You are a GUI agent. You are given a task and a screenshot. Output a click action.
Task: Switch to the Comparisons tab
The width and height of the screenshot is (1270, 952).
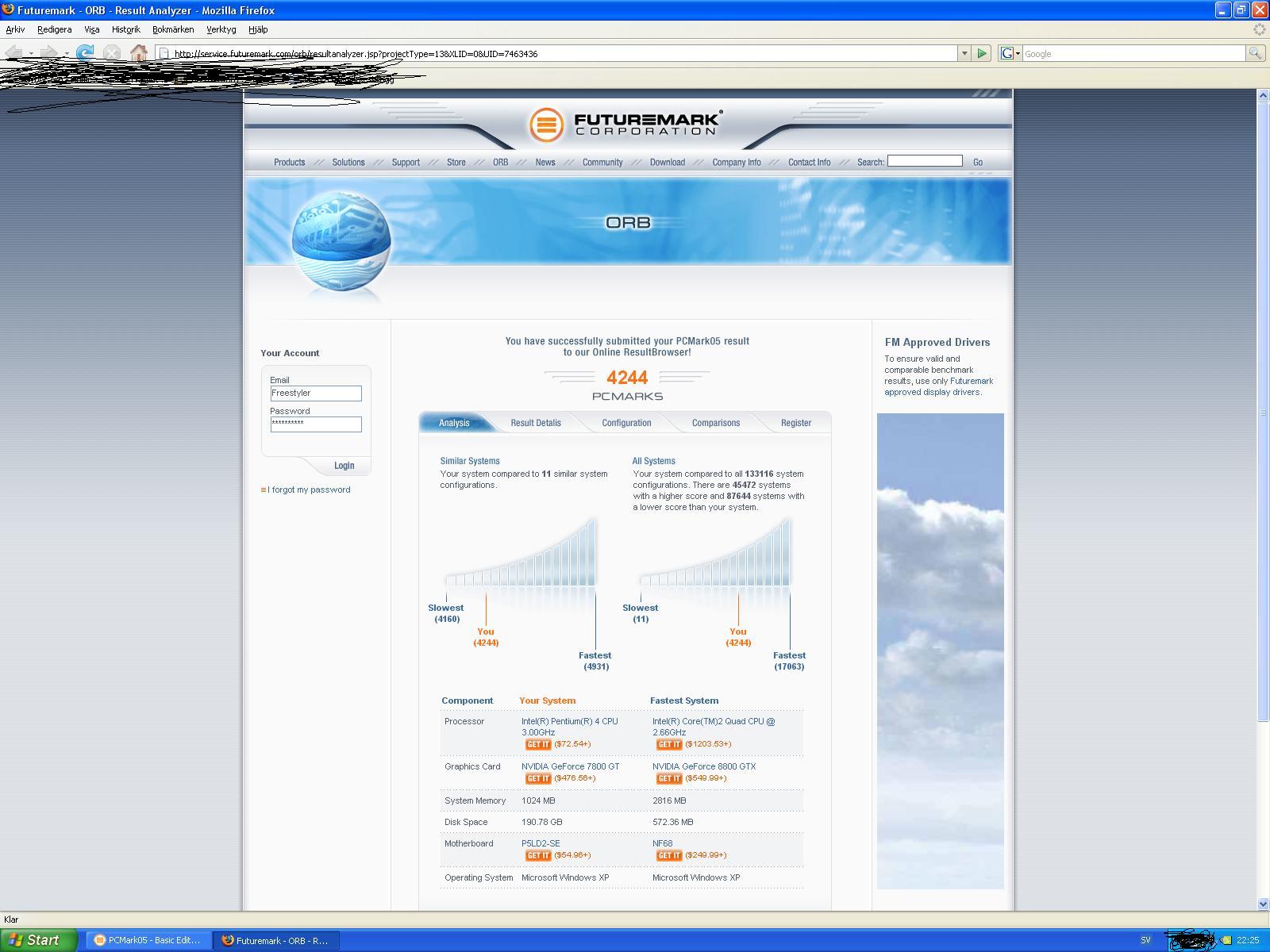point(716,423)
